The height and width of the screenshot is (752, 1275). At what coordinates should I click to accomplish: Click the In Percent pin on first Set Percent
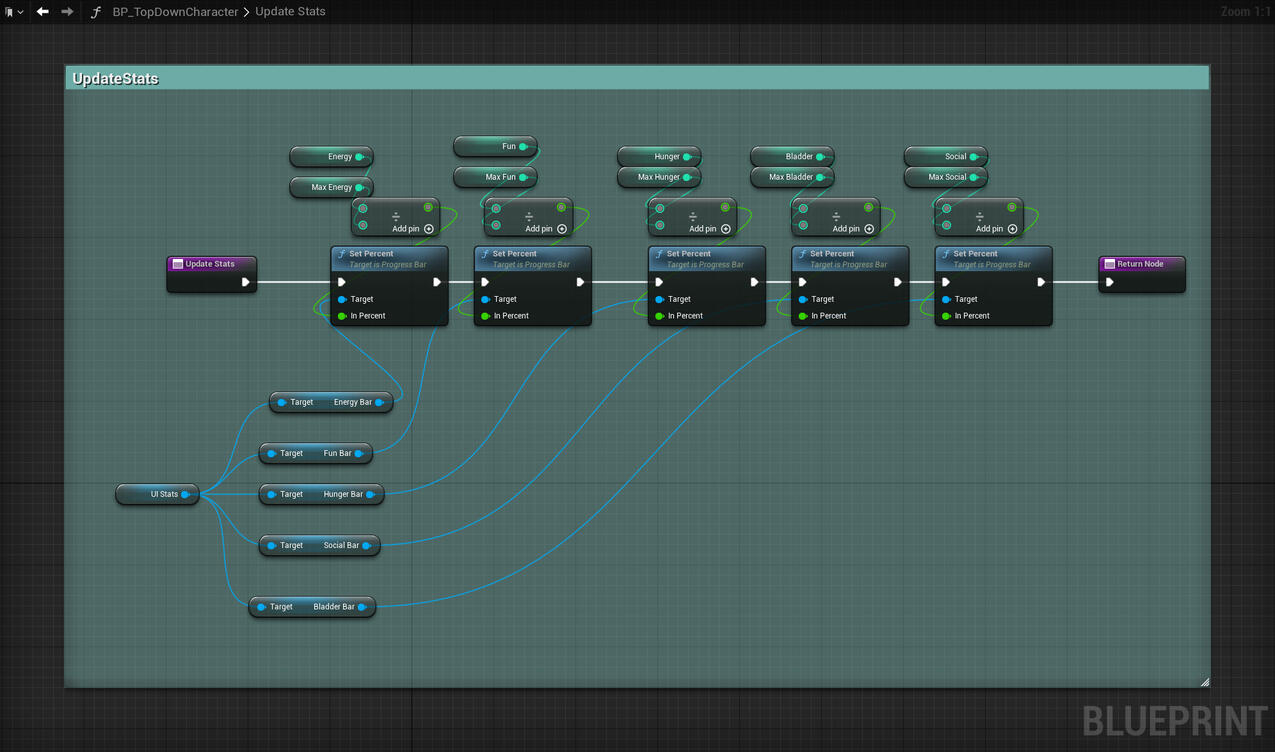(343, 316)
